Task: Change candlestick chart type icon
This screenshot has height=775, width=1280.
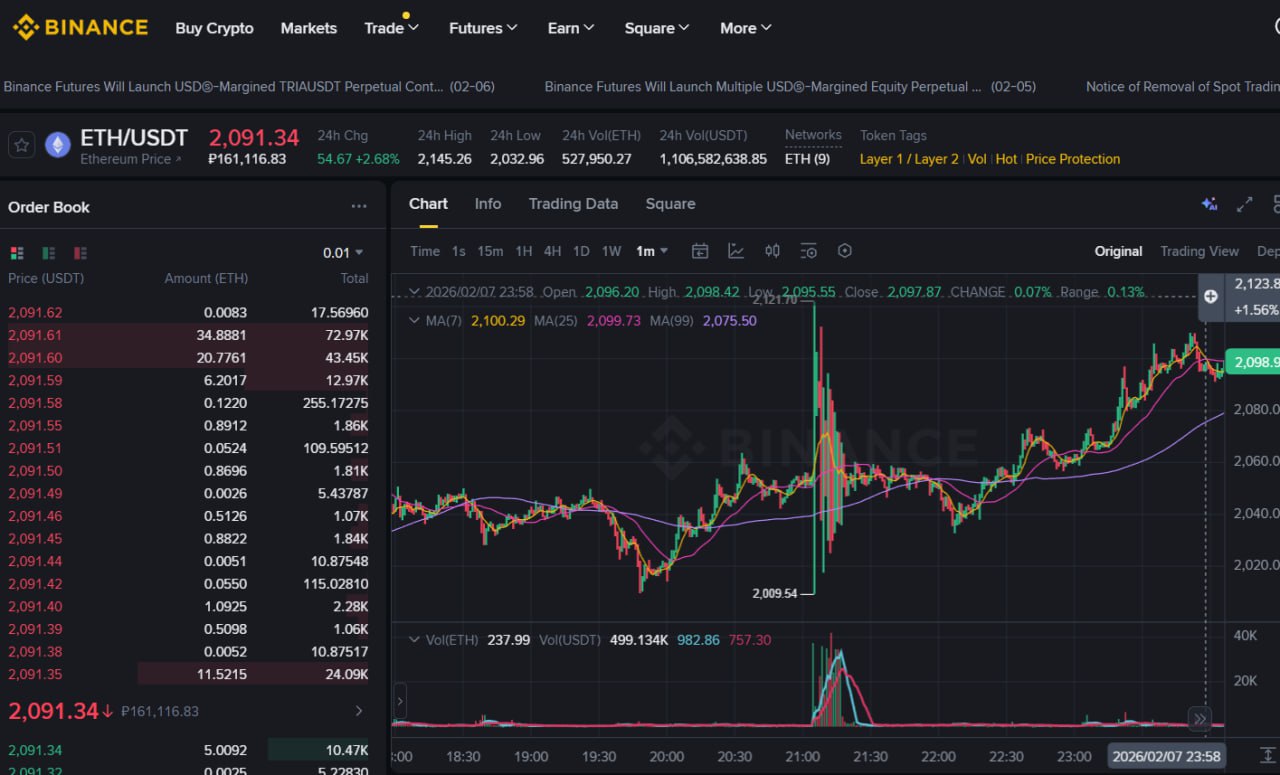Action: (x=772, y=251)
